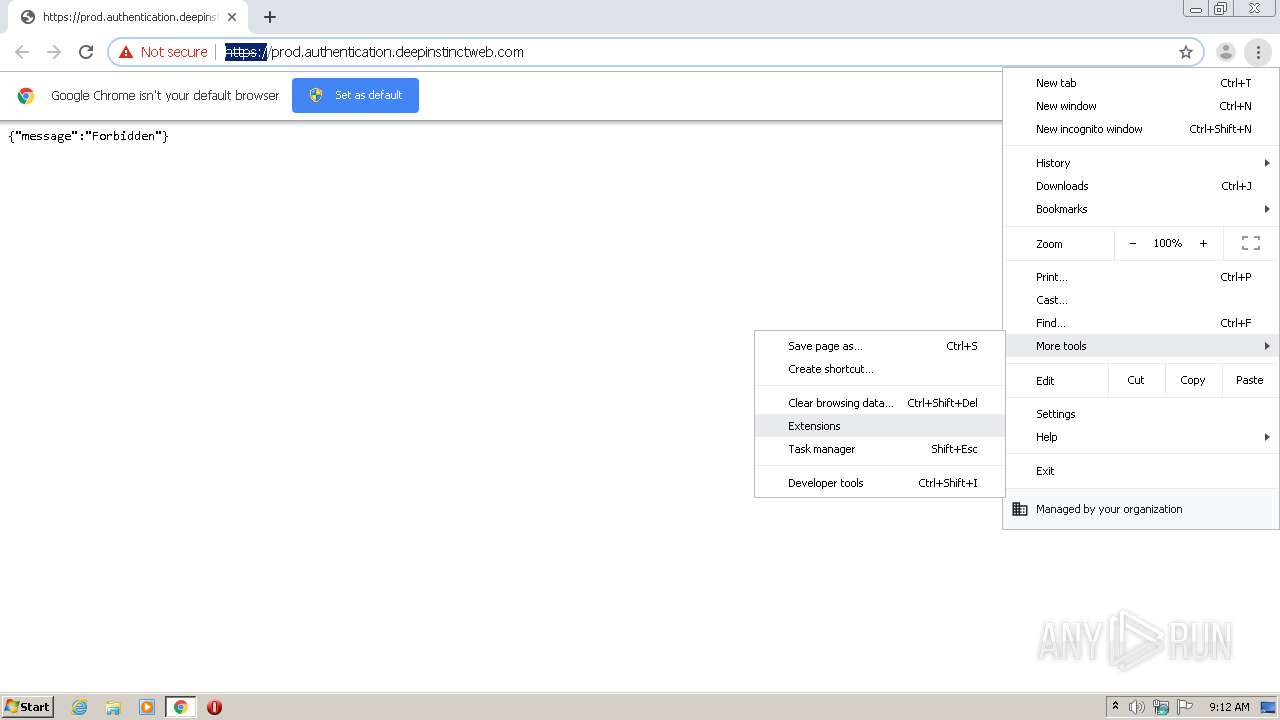1280x720 pixels.
Task: Open Settings from the Chrome menu
Action: [1141, 414]
